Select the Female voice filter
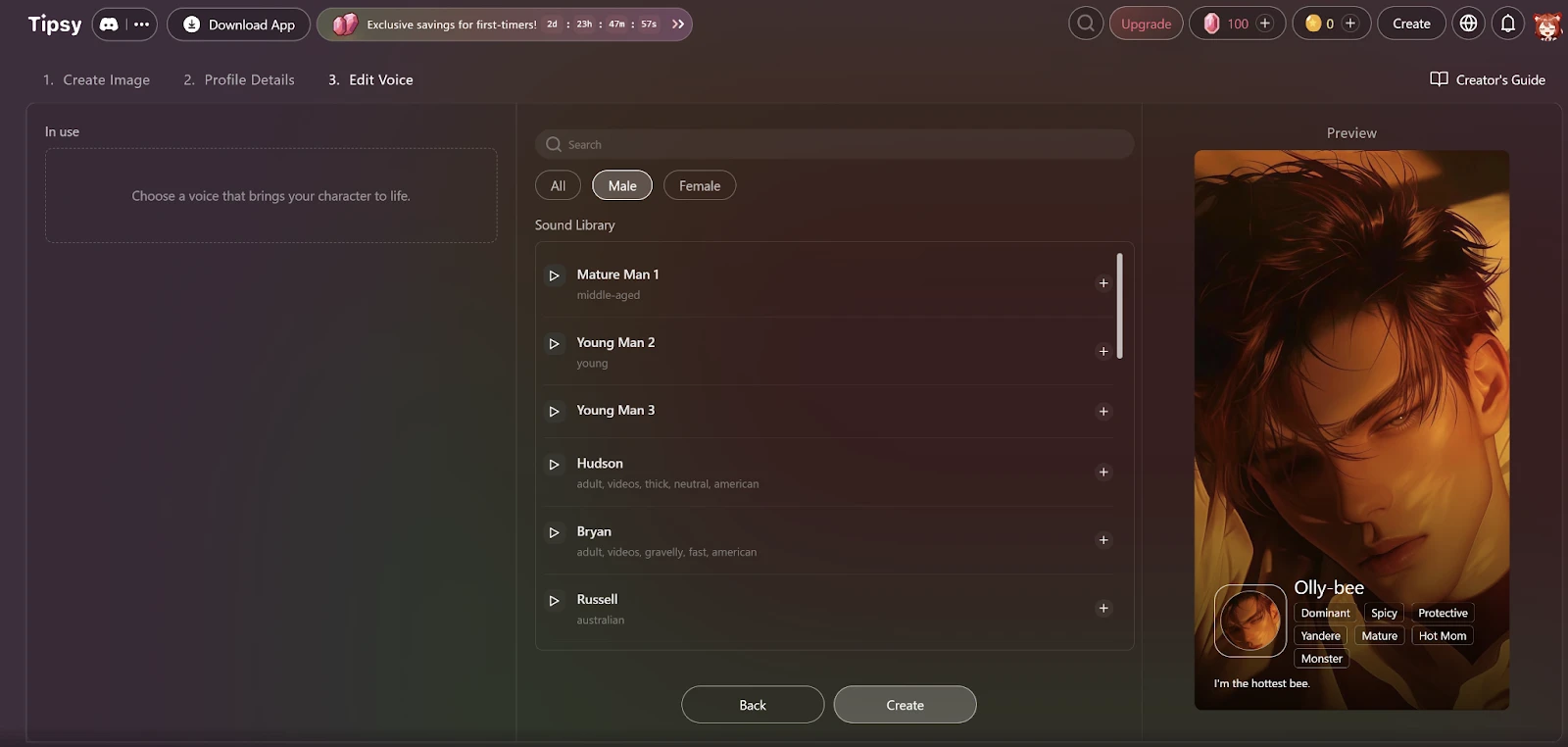The image size is (1568, 747). (699, 185)
